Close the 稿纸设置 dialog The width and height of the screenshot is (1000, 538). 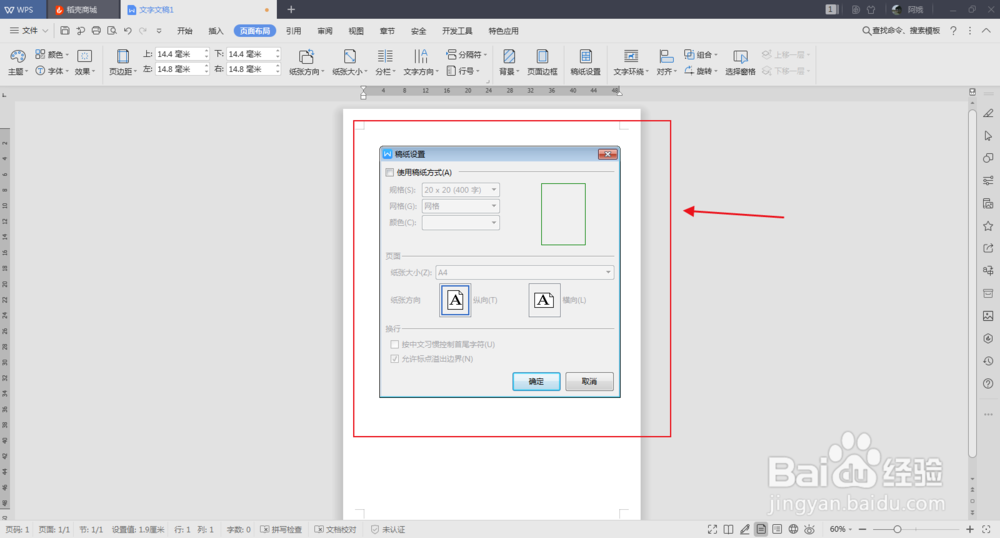click(x=608, y=154)
